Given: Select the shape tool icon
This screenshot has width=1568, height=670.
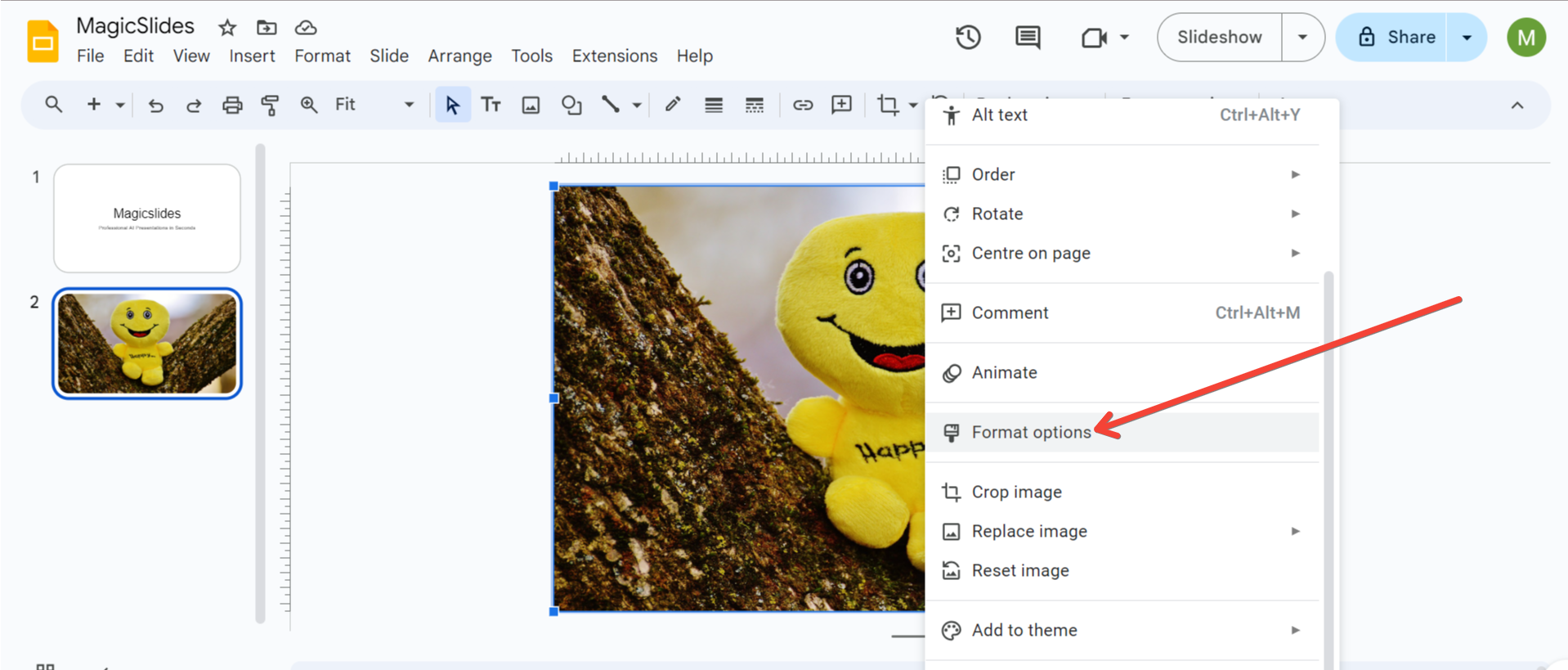Looking at the screenshot, I should (571, 105).
